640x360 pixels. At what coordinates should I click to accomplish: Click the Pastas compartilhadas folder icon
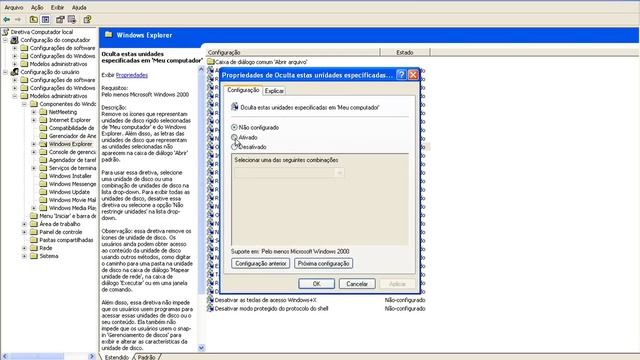coord(34,240)
